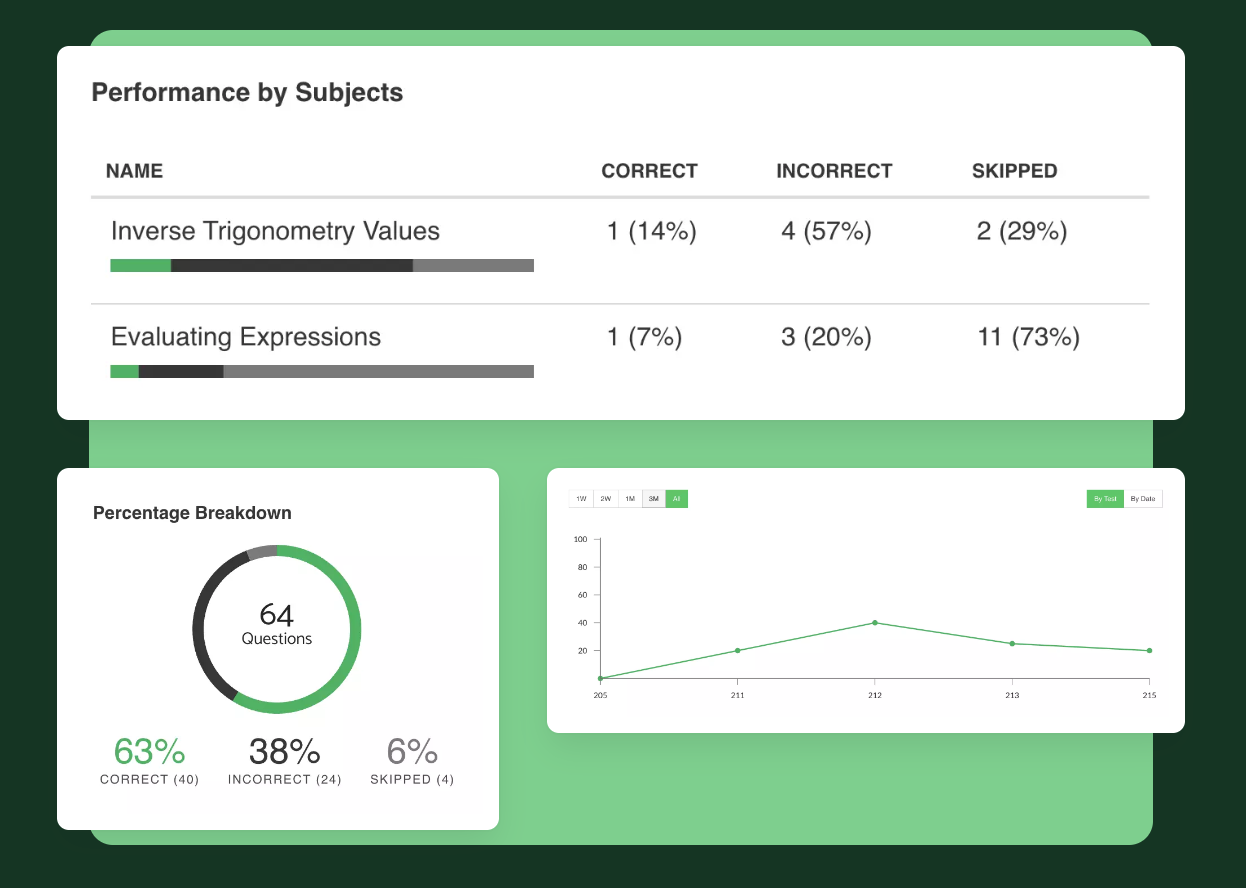Click the Performance by Subjects heading
The width and height of the screenshot is (1246, 888).
[x=247, y=93]
